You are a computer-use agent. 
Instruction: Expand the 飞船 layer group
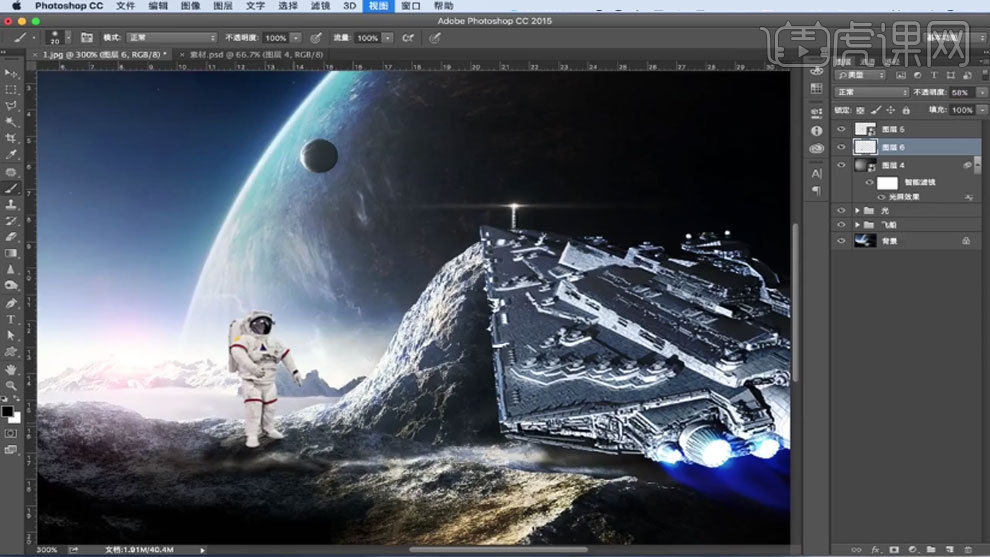(857, 225)
